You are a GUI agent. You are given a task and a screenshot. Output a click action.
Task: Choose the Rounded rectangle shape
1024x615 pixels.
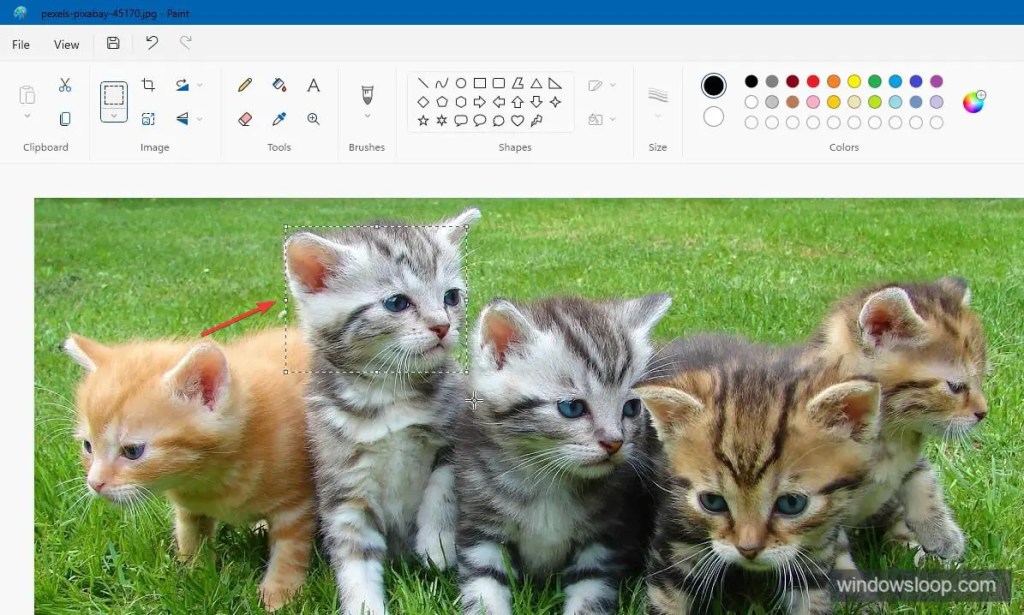point(498,83)
